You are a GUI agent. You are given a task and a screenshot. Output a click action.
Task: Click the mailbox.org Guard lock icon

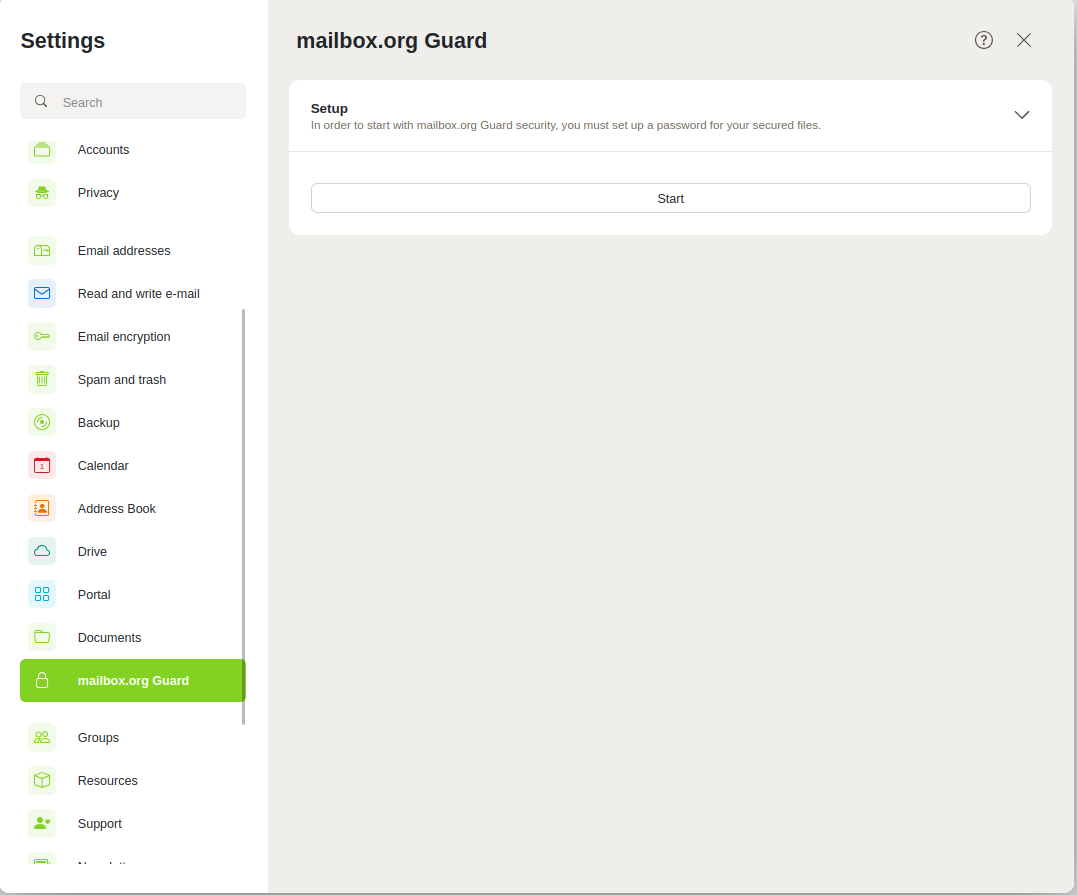[x=42, y=681]
